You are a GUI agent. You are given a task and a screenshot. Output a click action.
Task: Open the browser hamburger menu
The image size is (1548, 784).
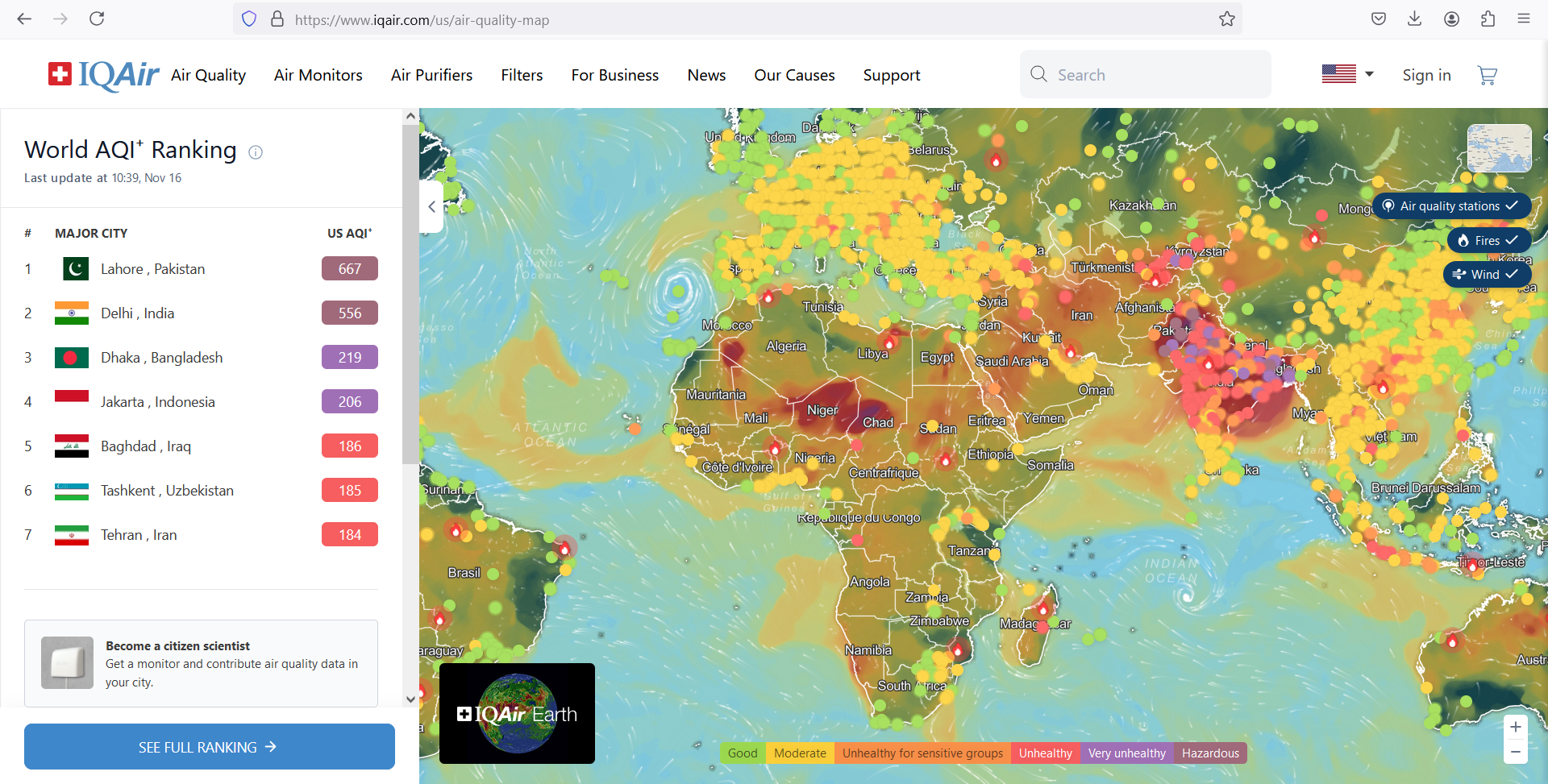click(1523, 19)
